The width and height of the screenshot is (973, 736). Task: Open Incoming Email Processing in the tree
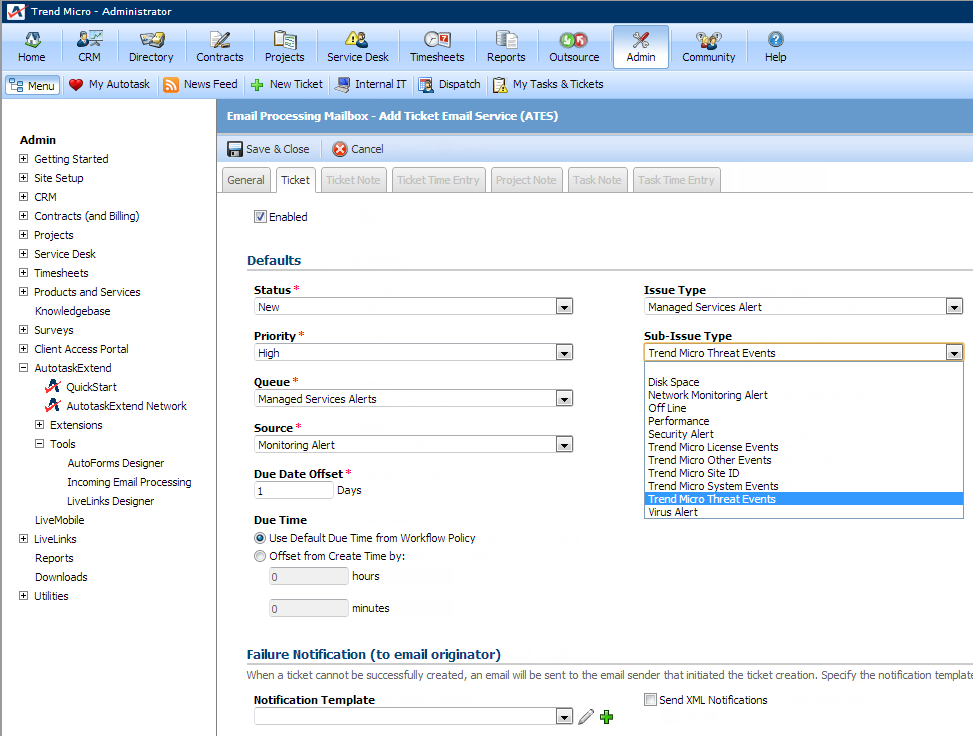pyautogui.click(x=129, y=482)
